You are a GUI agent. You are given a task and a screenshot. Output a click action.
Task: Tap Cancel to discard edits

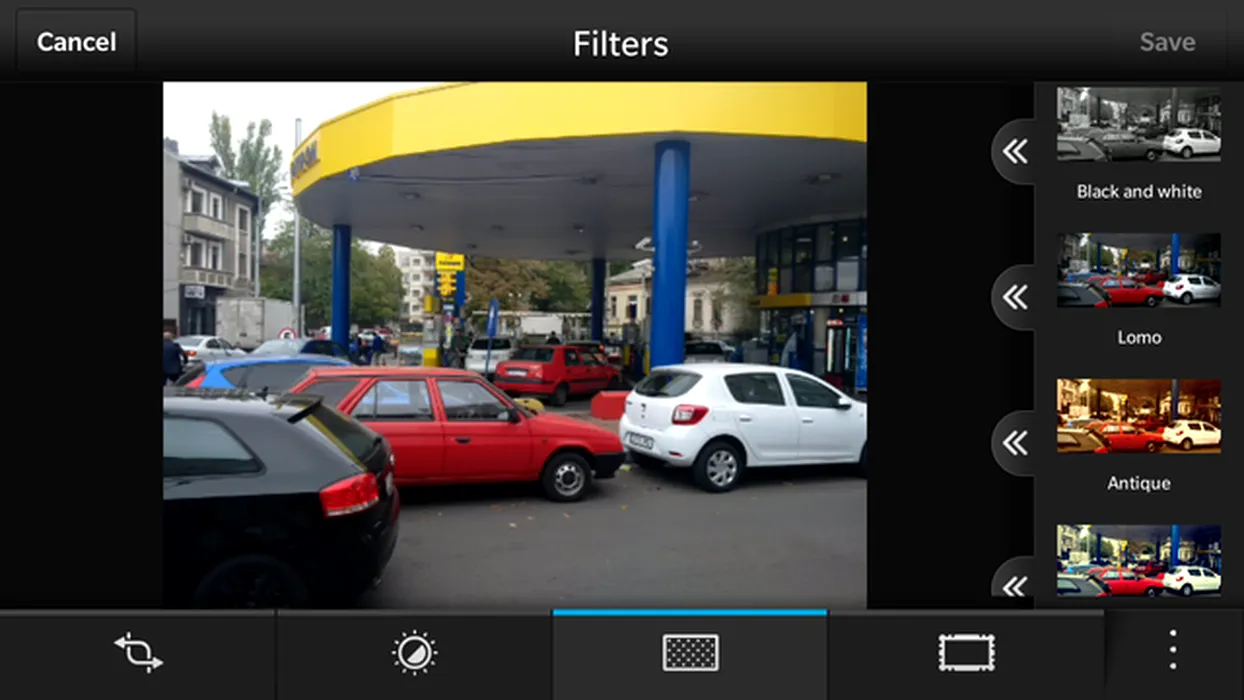(x=76, y=42)
